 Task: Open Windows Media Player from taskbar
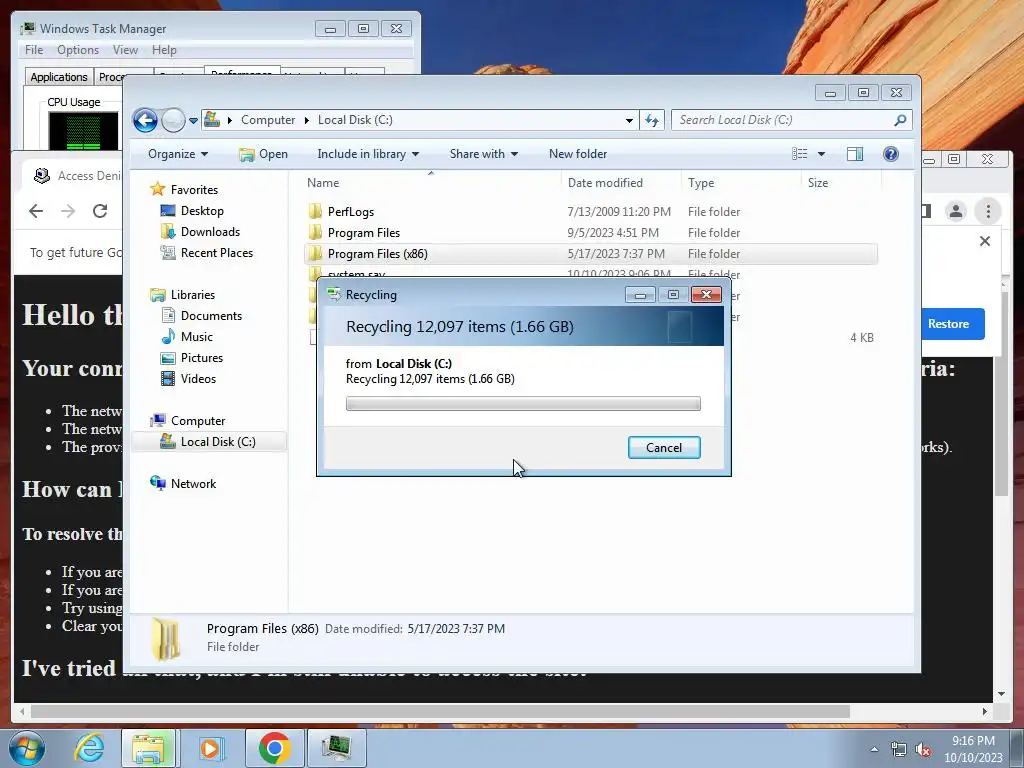(212, 748)
